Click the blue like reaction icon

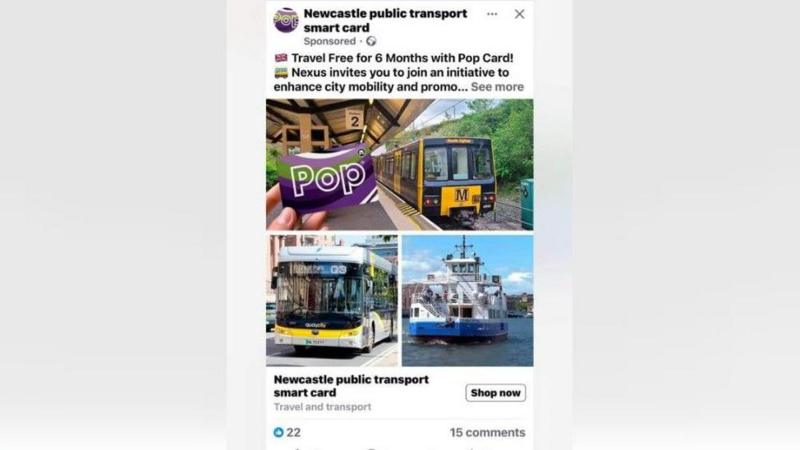279,433
